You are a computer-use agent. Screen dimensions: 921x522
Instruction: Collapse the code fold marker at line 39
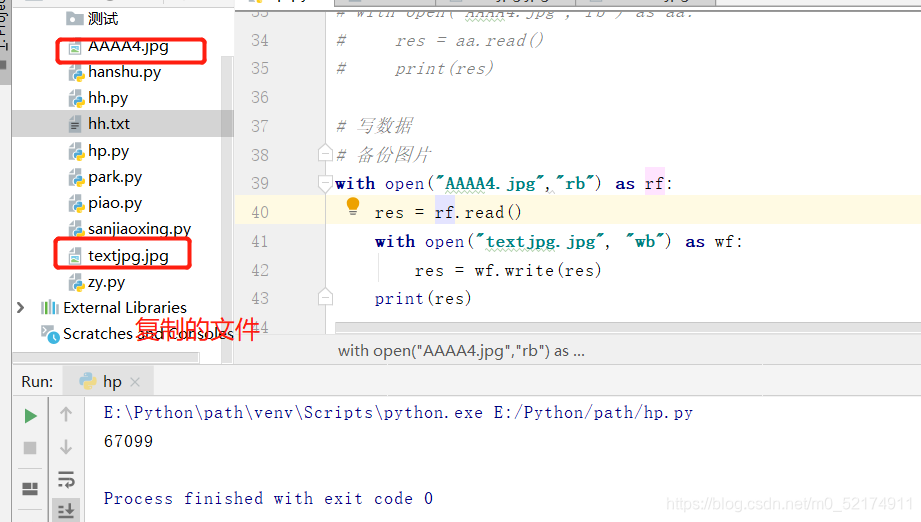[x=325, y=183]
